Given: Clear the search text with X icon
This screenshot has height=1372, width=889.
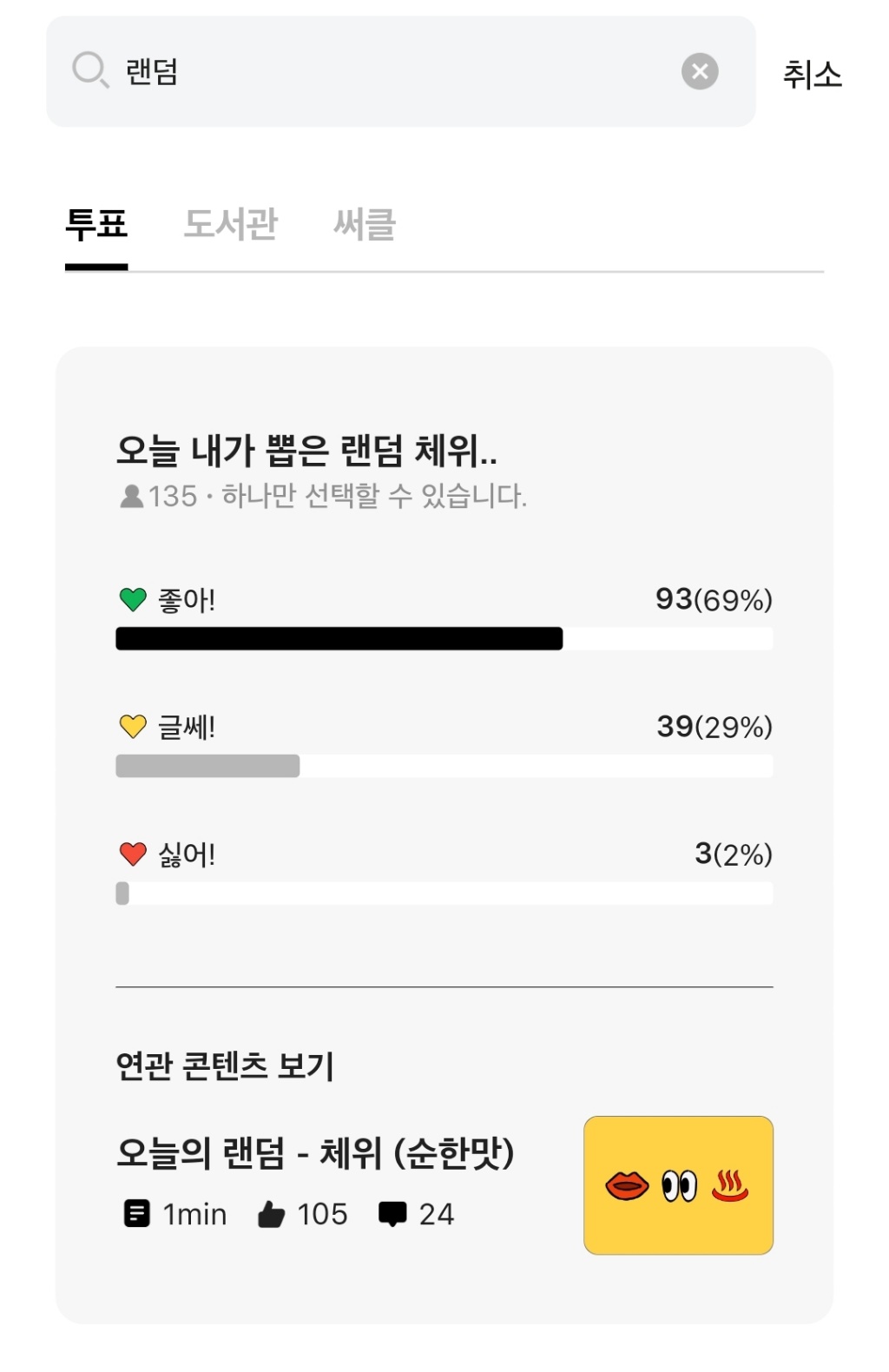Looking at the screenshot, I should (700, 71).
